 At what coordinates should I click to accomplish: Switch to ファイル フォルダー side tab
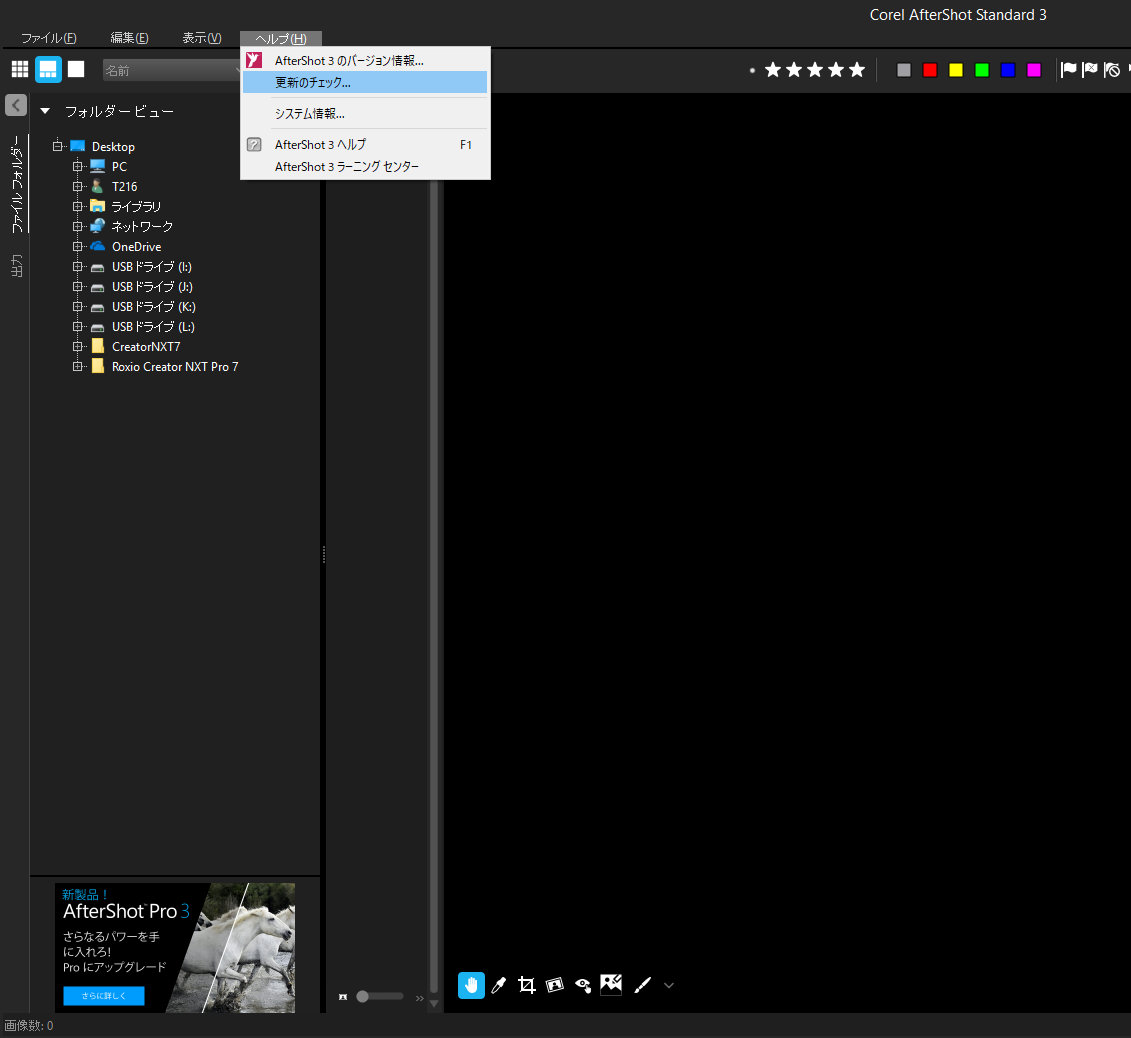click(x=17, y=184)
